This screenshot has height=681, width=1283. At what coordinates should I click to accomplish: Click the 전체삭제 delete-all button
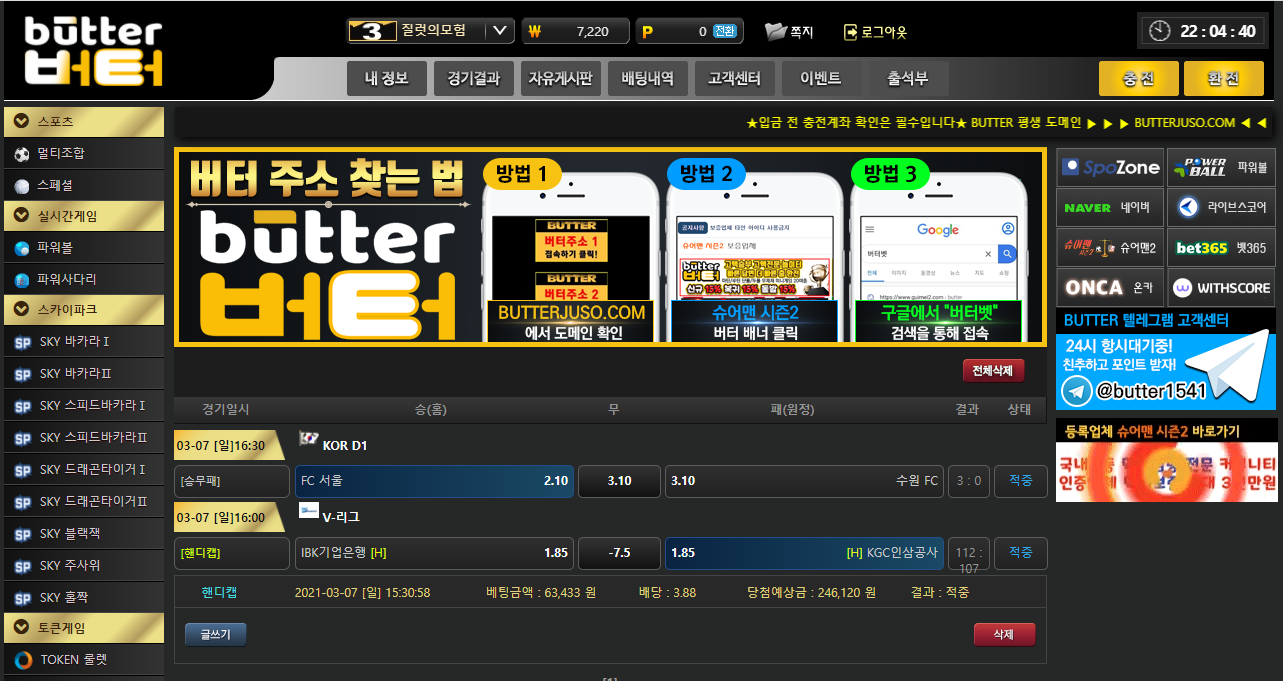click(993, 371)
